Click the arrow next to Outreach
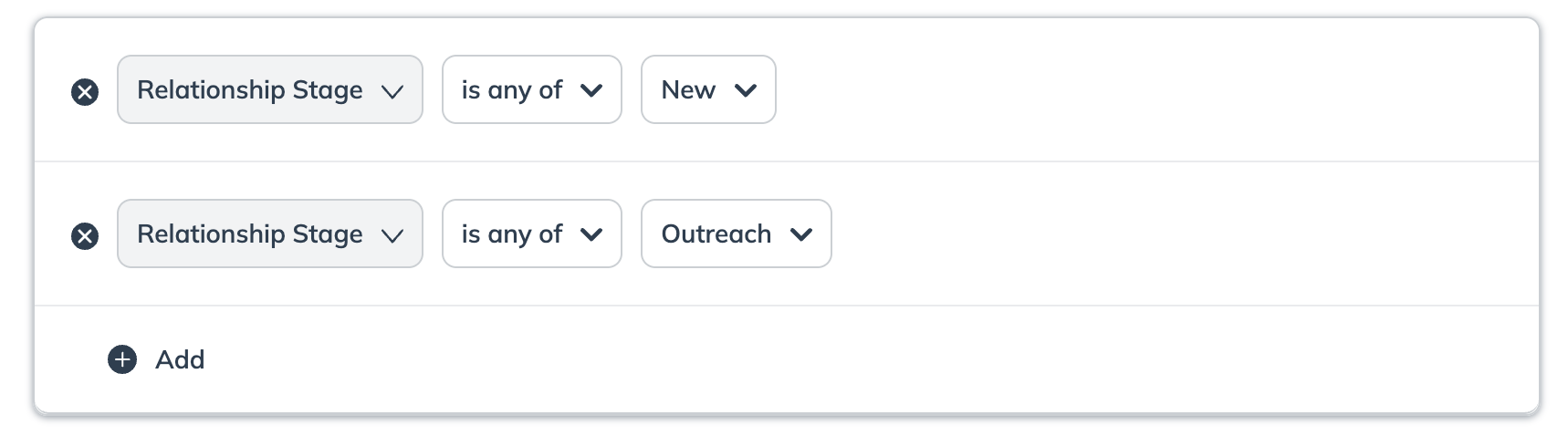Screen dimensions: 1568x436 click(x=801, y=234)
